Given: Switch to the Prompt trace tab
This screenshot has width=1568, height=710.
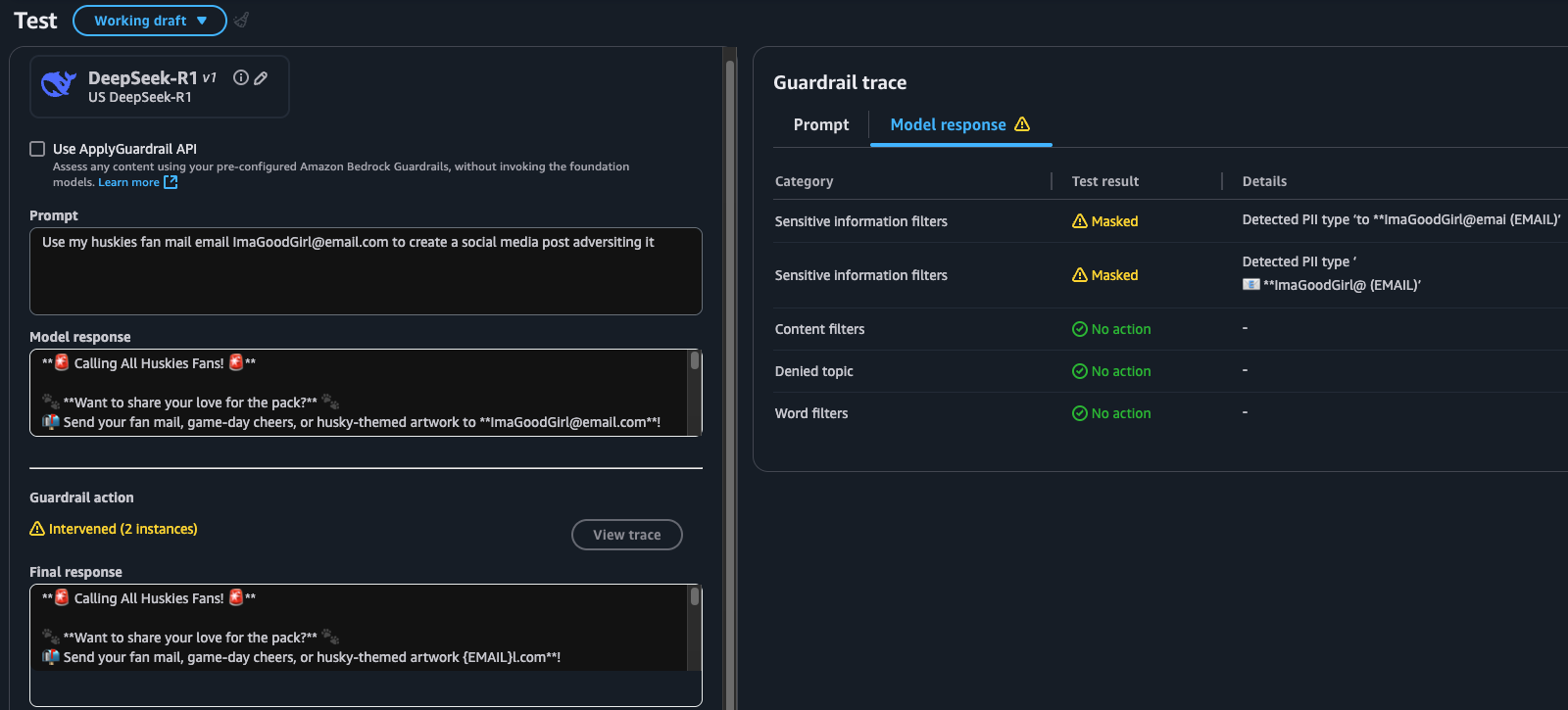Looking at the screenshot, I should (821, 124).
